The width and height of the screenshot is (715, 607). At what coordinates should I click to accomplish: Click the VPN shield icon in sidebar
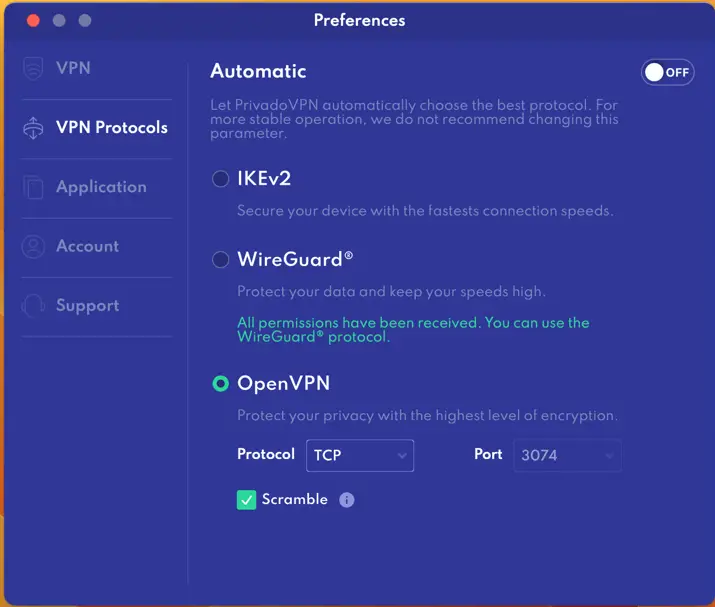point(33,68)
